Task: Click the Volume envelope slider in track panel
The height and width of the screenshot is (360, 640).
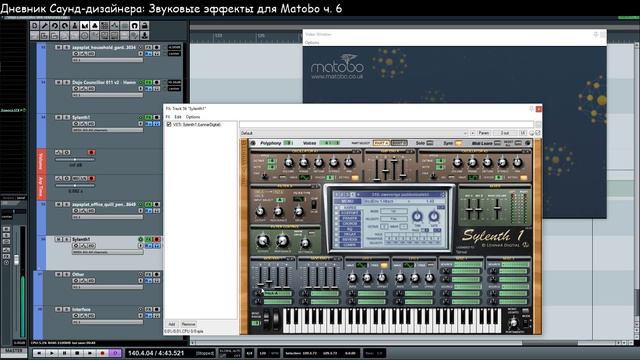Action: click(75, 160)
